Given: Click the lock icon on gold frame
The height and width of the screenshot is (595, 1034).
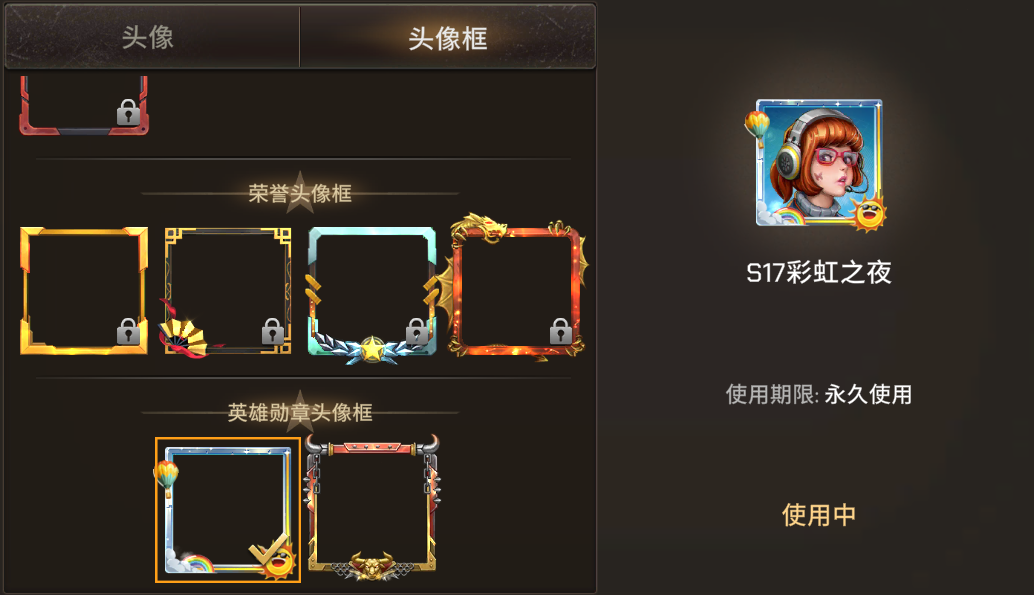Looking at the screenshot, I should pos(129,331).
